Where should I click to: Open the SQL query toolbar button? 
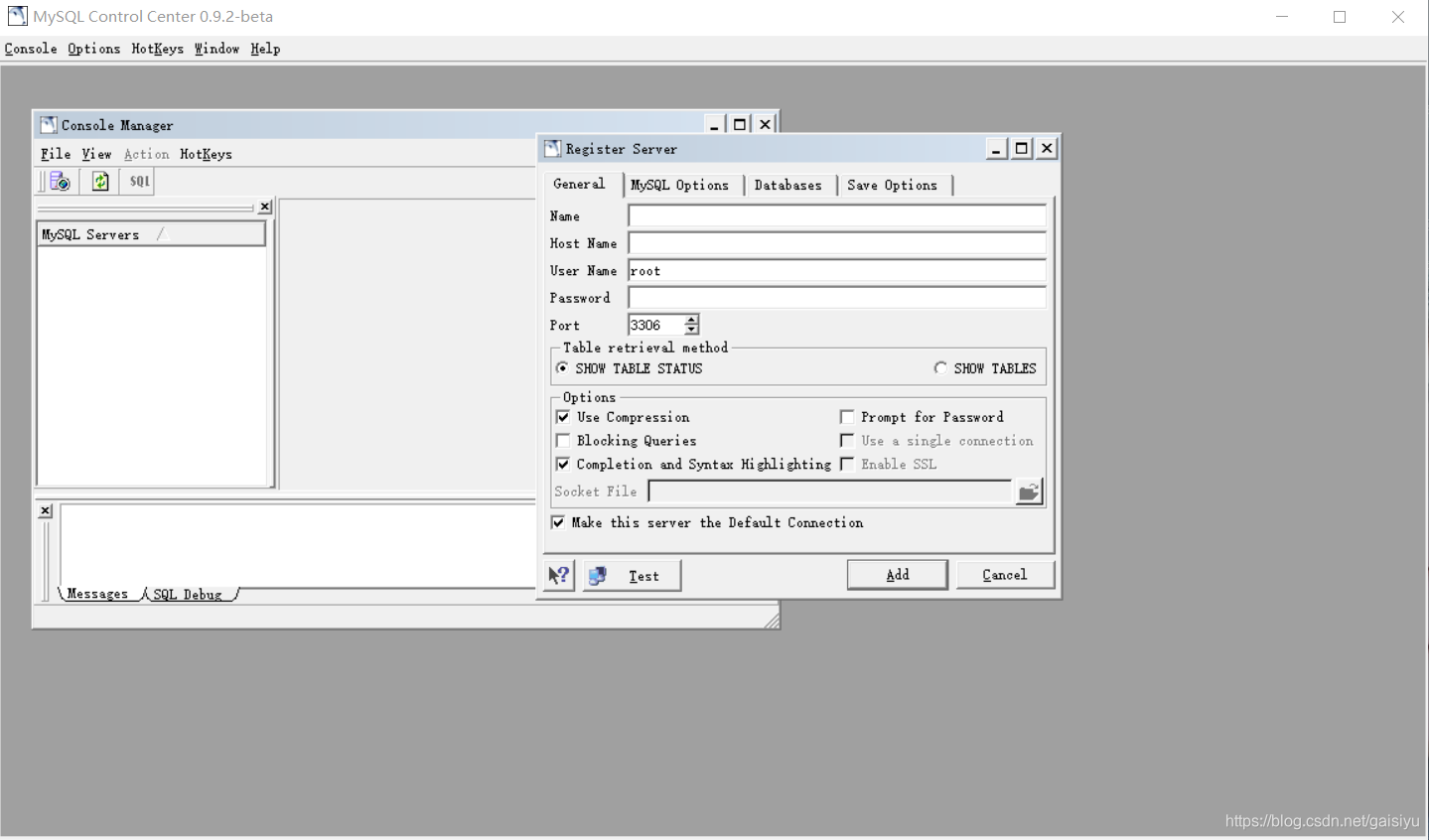tap(139, 181)
